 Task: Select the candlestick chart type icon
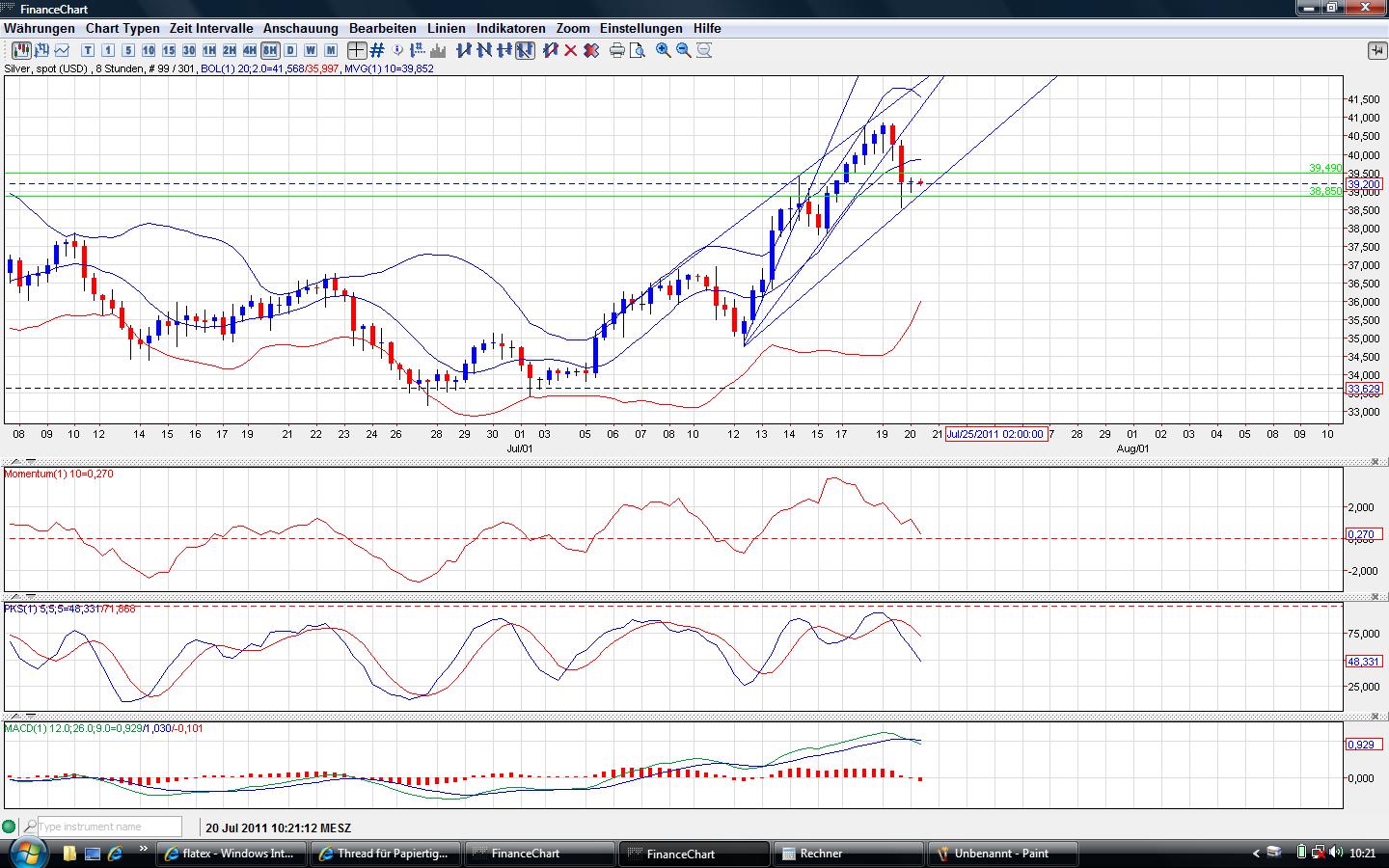pos(19,50)
